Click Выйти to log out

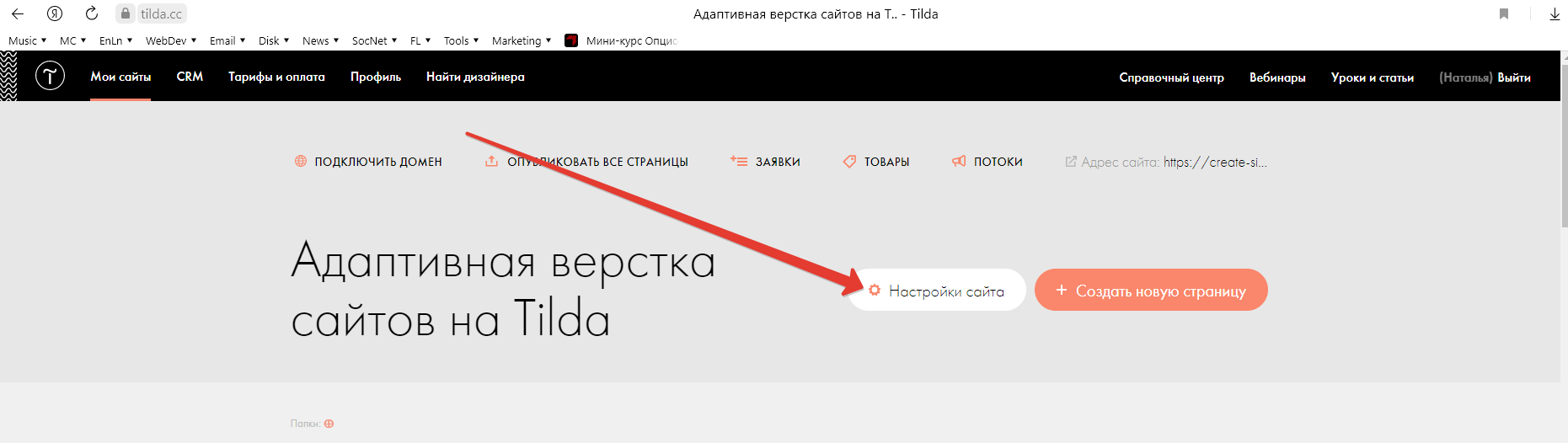[x=1514, y=77]
